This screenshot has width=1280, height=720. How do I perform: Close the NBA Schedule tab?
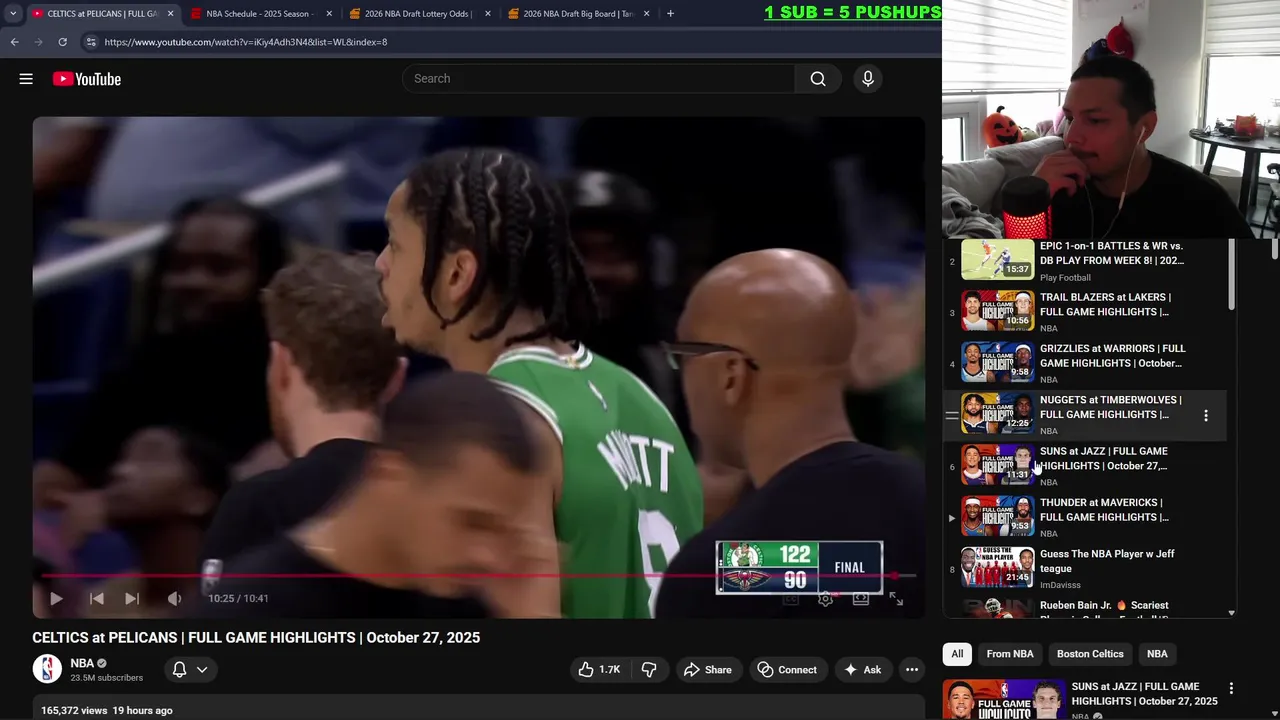[x=329, y=14]
